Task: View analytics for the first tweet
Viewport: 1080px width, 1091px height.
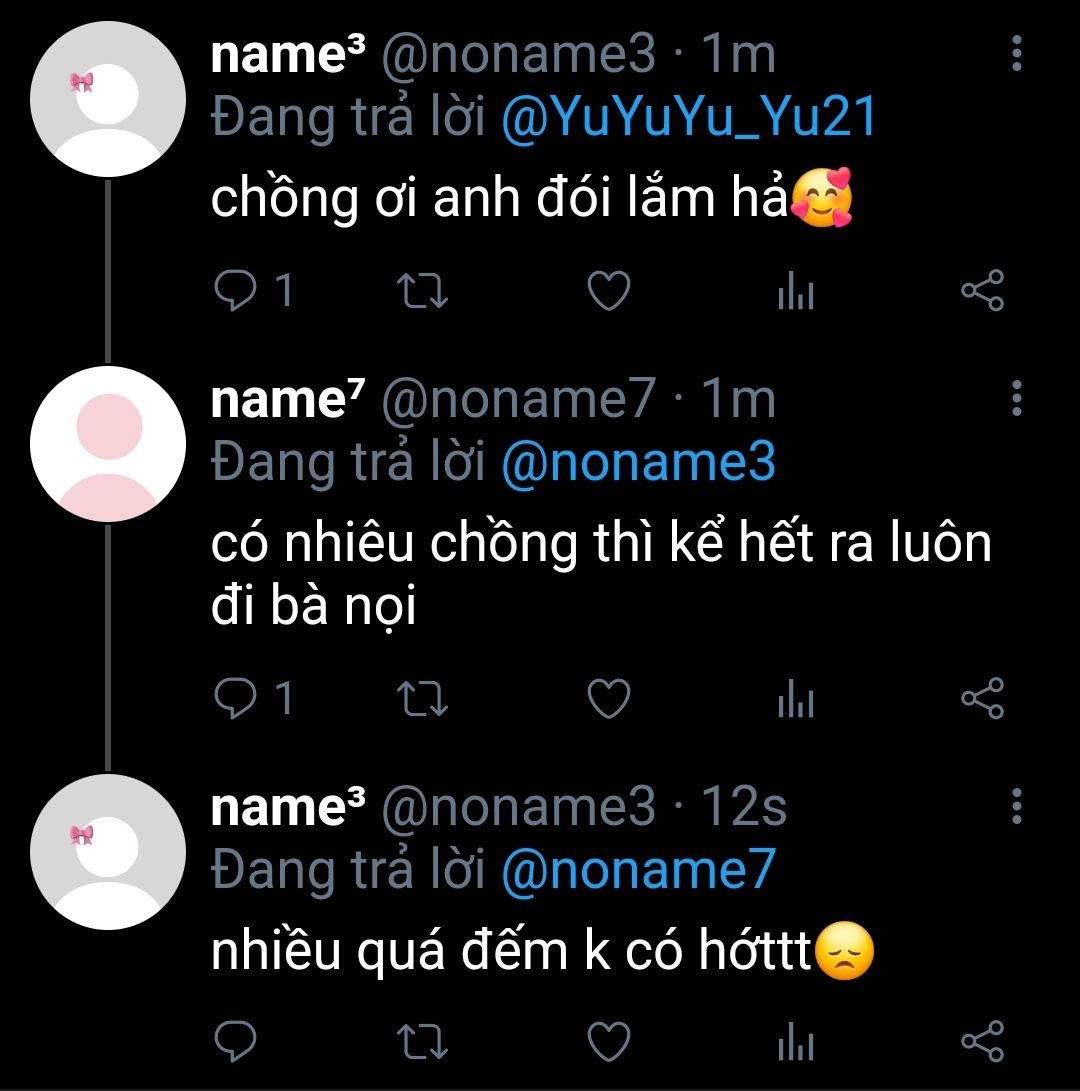Action: pos(795,291)
